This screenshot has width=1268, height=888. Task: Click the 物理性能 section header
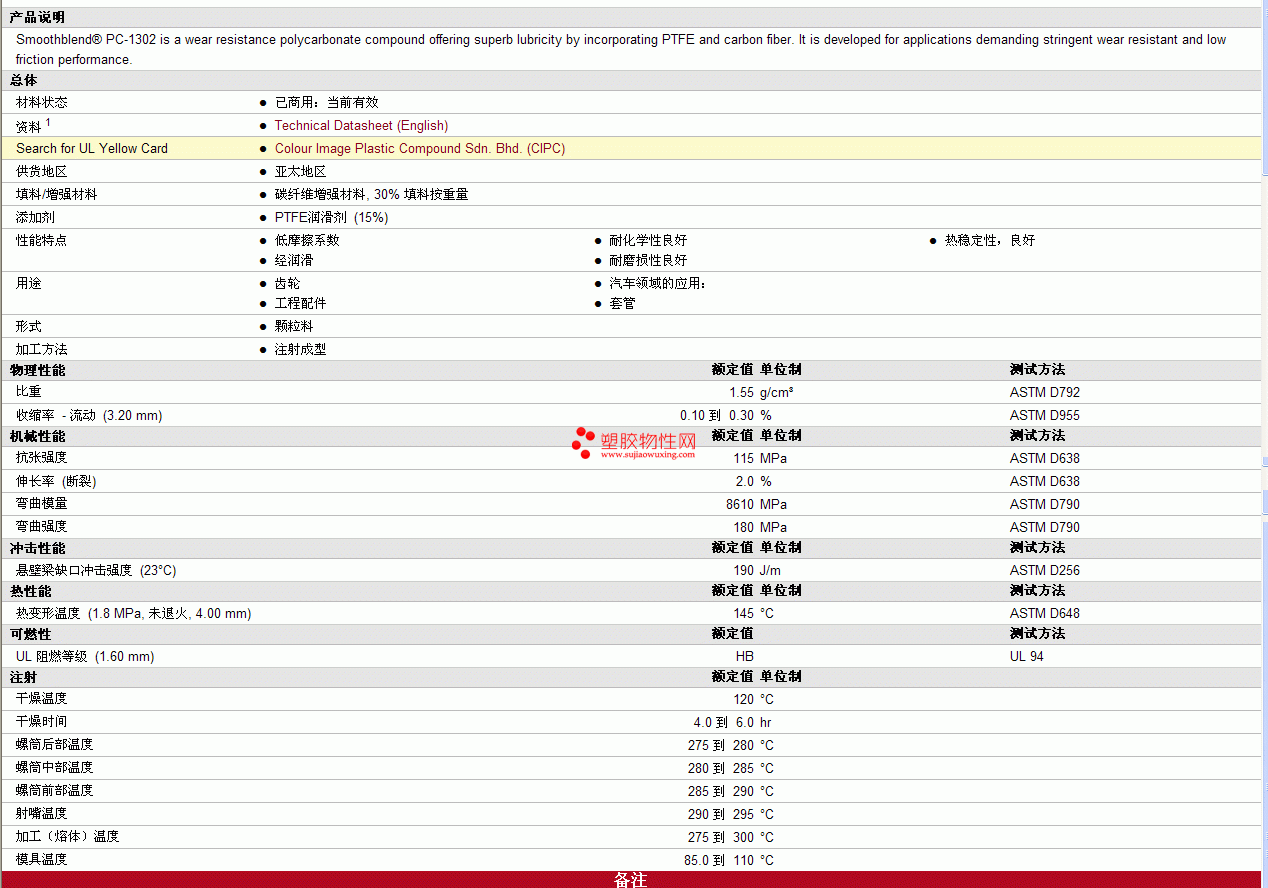[37, 370]
